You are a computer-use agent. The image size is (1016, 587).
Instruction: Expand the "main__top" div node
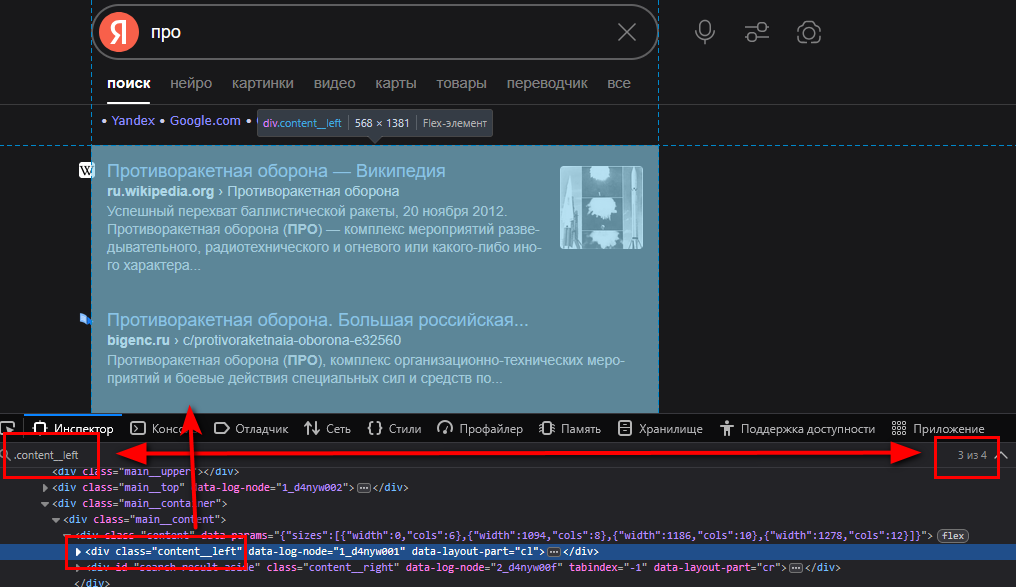click(x=45, y=487)
